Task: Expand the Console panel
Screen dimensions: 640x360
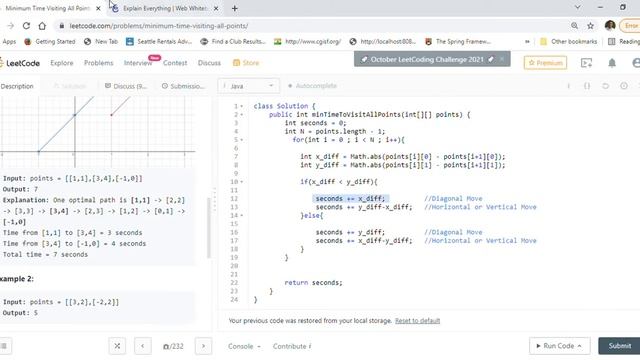Action: coord(244,346)
